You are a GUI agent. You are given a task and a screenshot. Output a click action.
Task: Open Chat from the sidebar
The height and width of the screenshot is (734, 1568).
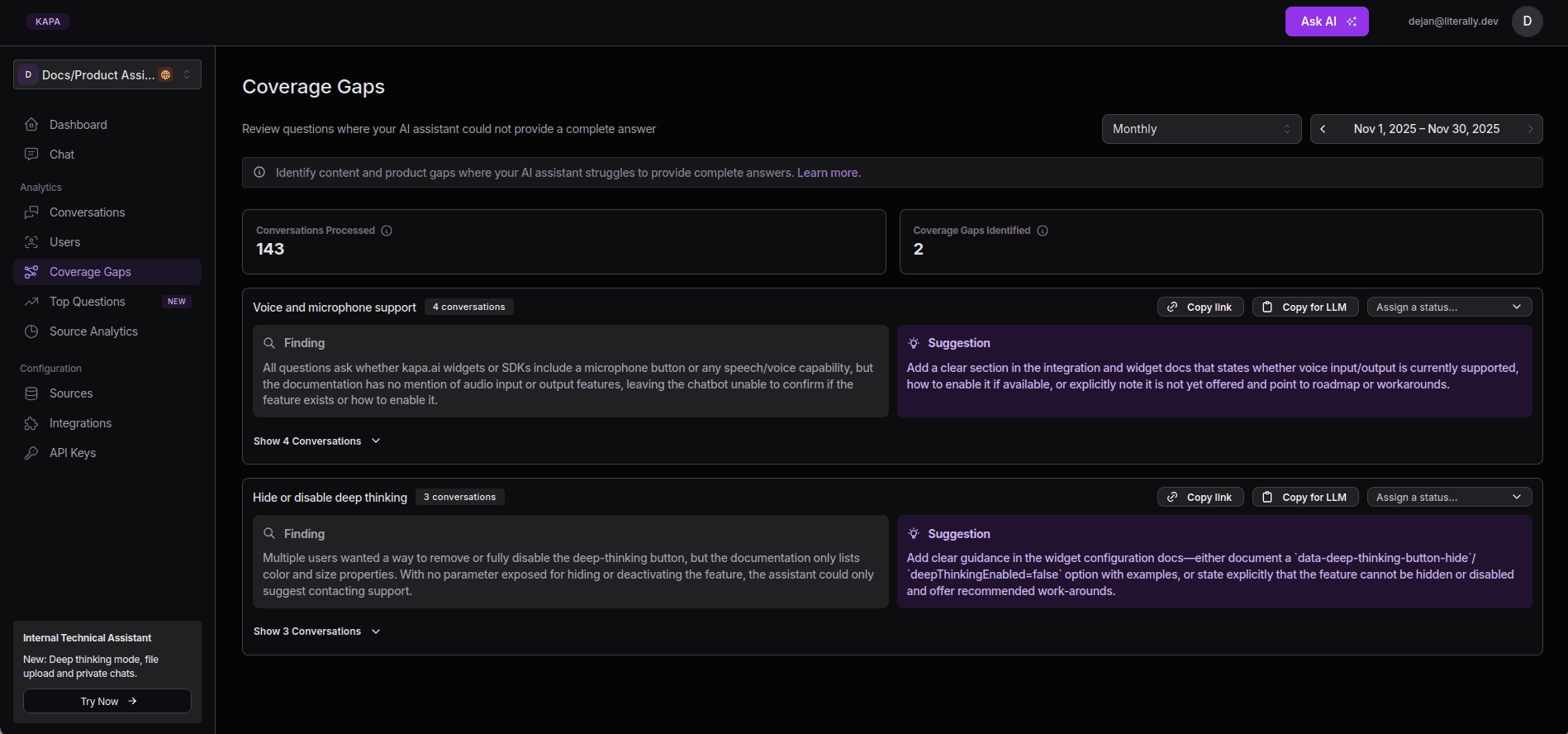coord(107,155)
